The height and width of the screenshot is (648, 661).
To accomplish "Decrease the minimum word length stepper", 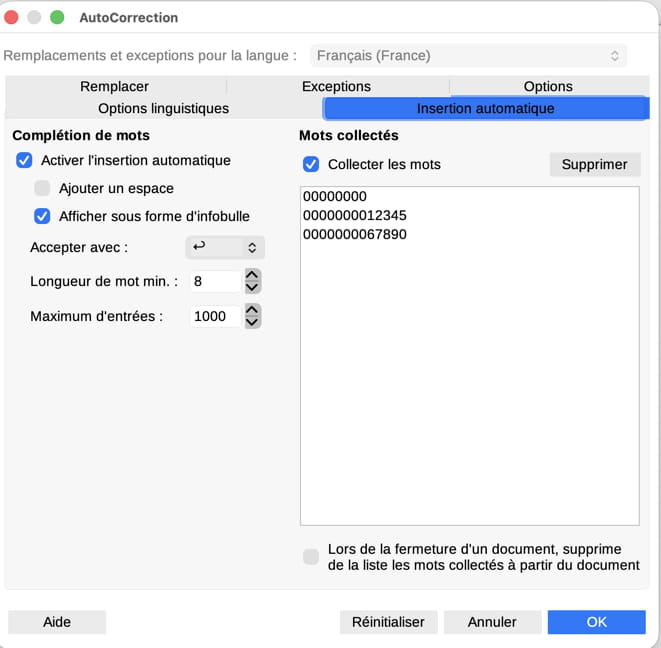I will click(x=253, y=288).
